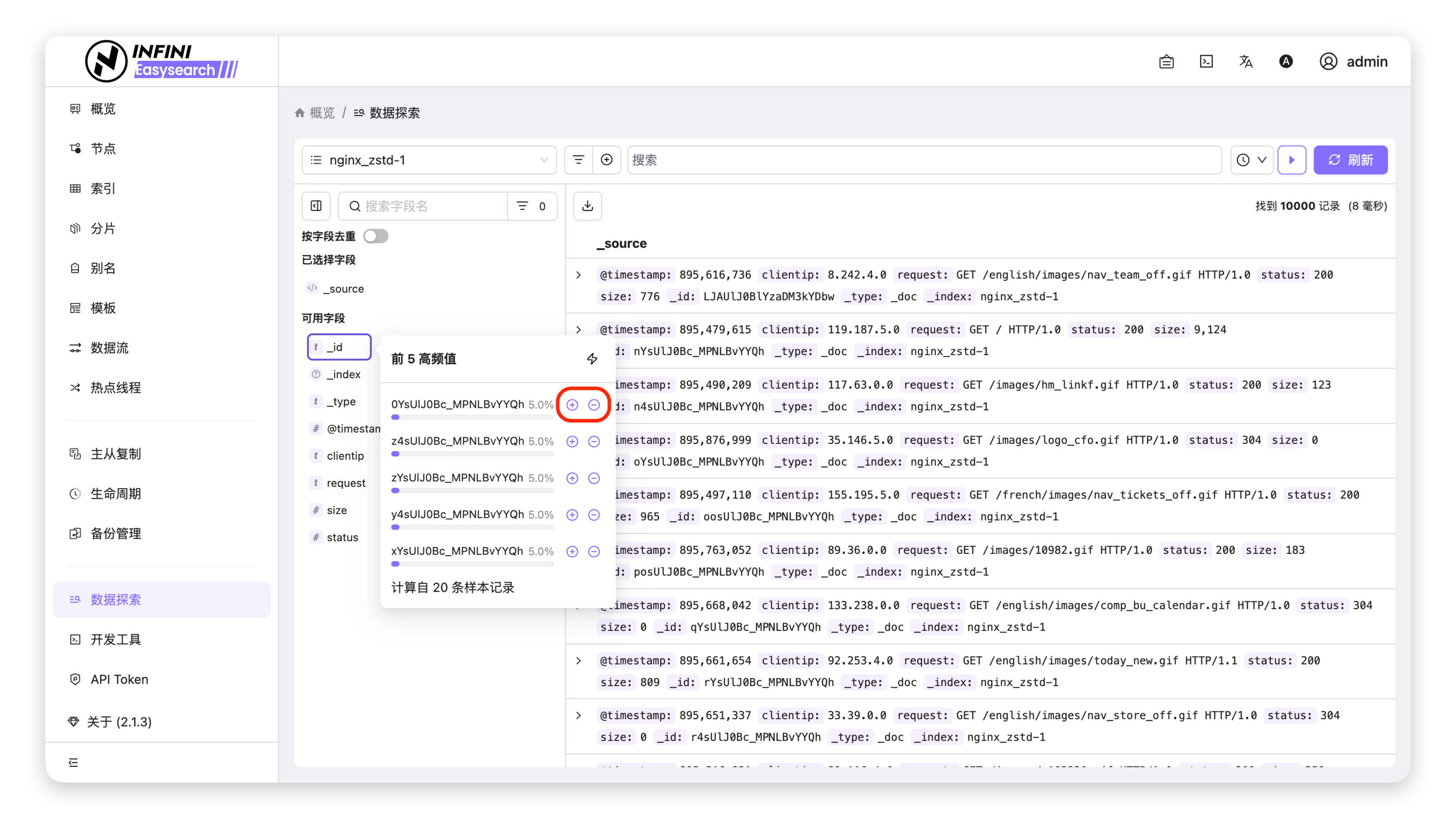This screenshot has width=1456, height=837.
Task: Open the nginx_zstd-1 index dropdown
Action: point(429,160)
